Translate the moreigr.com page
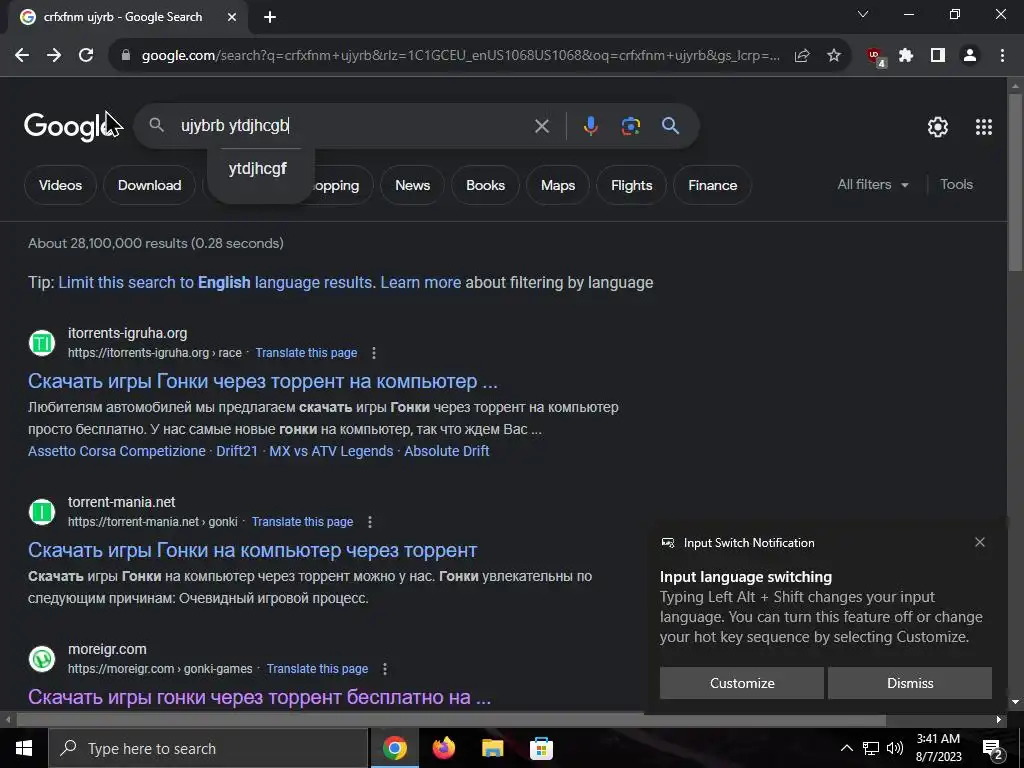Viewport: 1024px width, 768px height. pos(317,669)
